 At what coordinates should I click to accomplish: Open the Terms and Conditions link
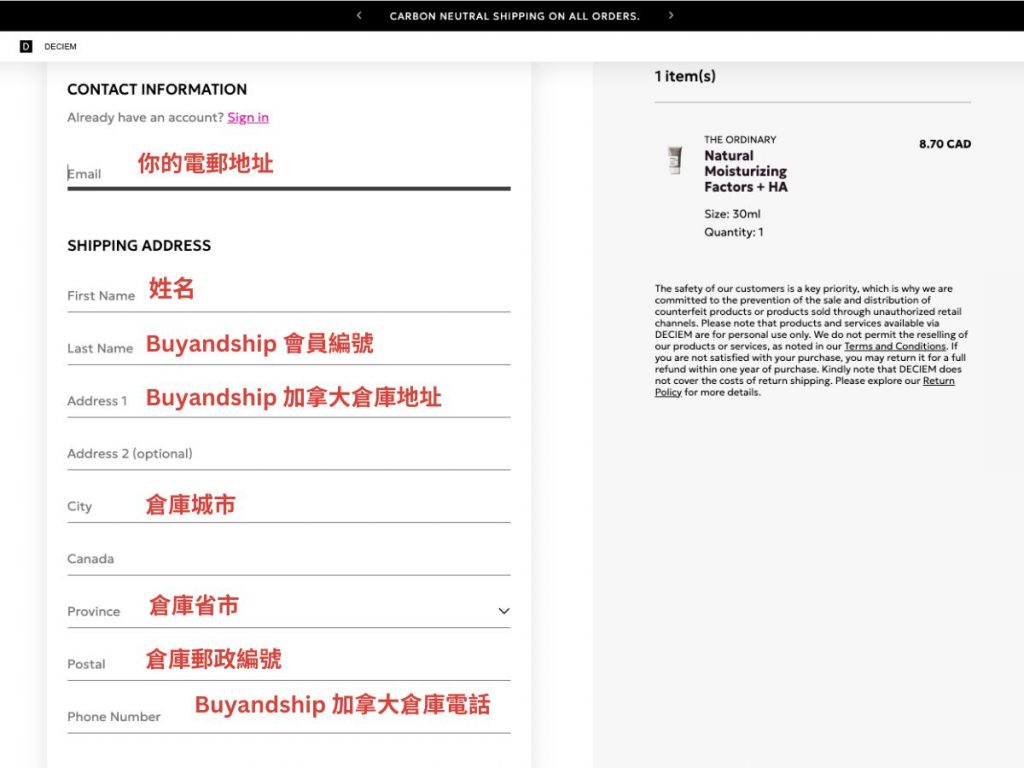(x=894, y=346)
